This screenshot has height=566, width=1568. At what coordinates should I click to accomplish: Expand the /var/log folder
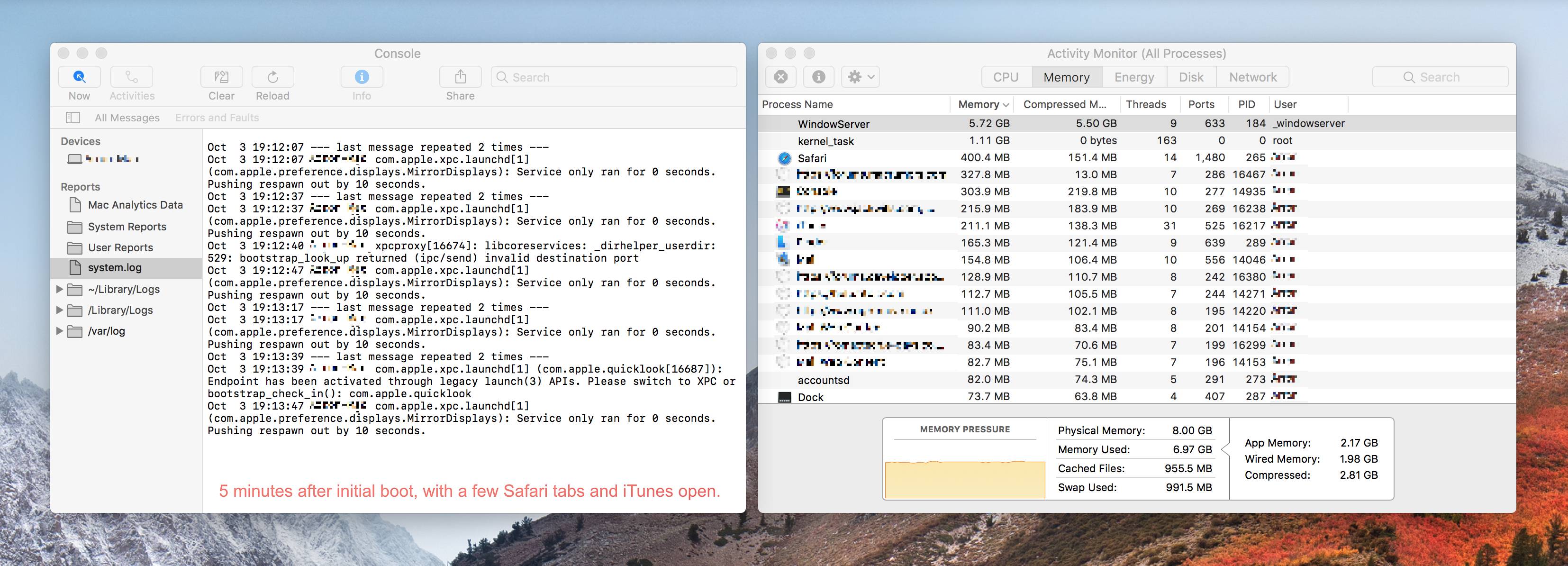60,331
